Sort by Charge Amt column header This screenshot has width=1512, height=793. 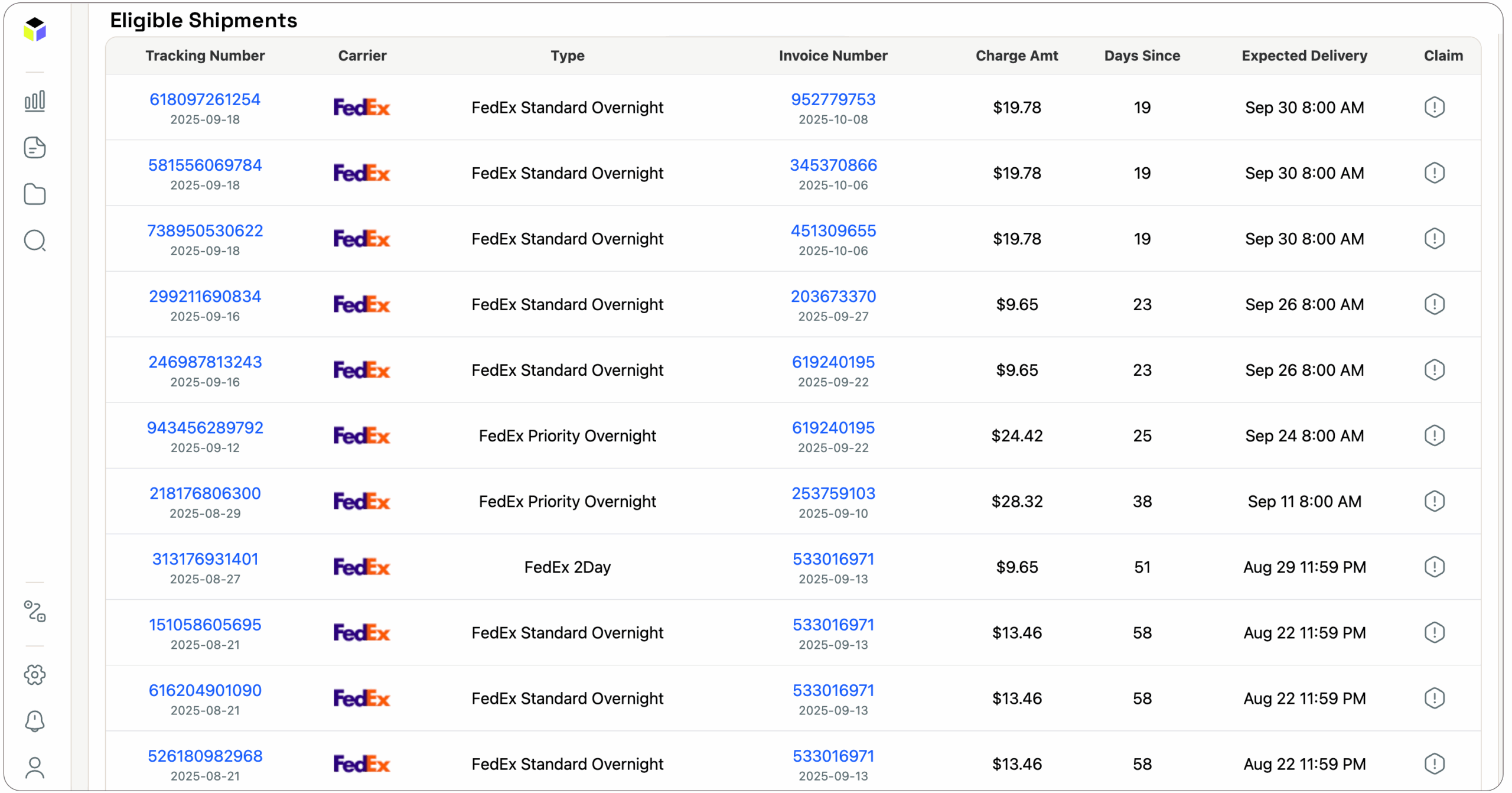pyautogui.click(x=1018, y=56)
